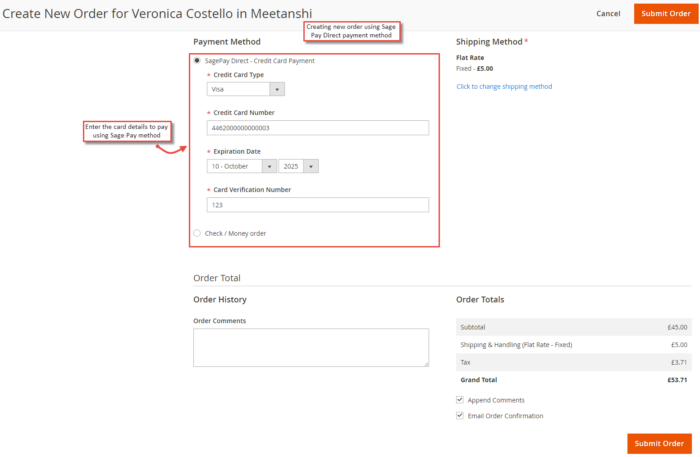Cancel the new order
The image size is (700, 457).
pos(608,13)
